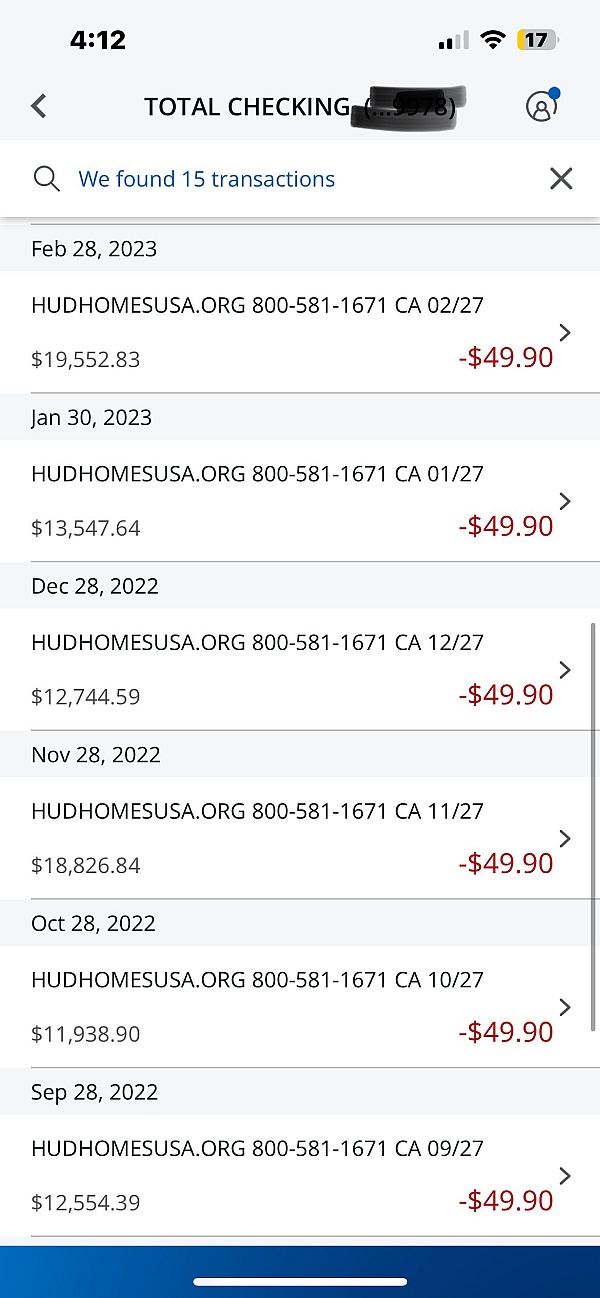Tap the battery indicator in status bar

538,40
